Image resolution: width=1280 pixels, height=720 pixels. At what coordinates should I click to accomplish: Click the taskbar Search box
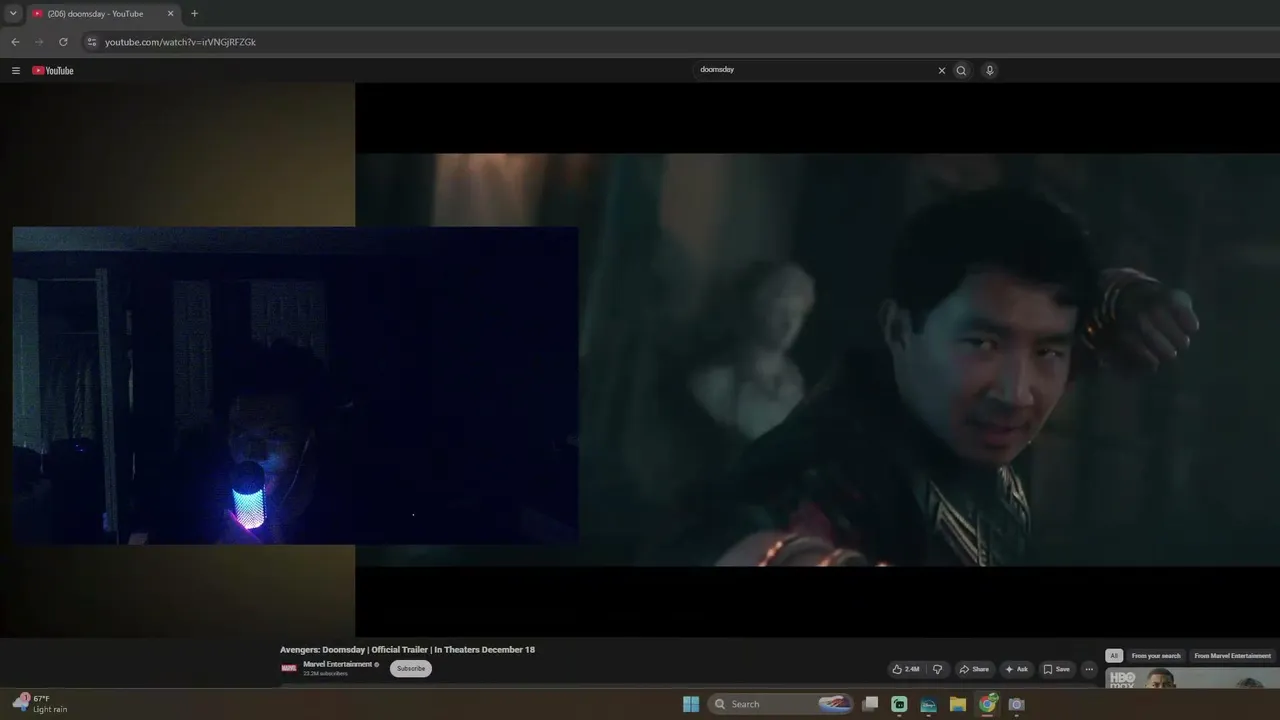[782, 704]
